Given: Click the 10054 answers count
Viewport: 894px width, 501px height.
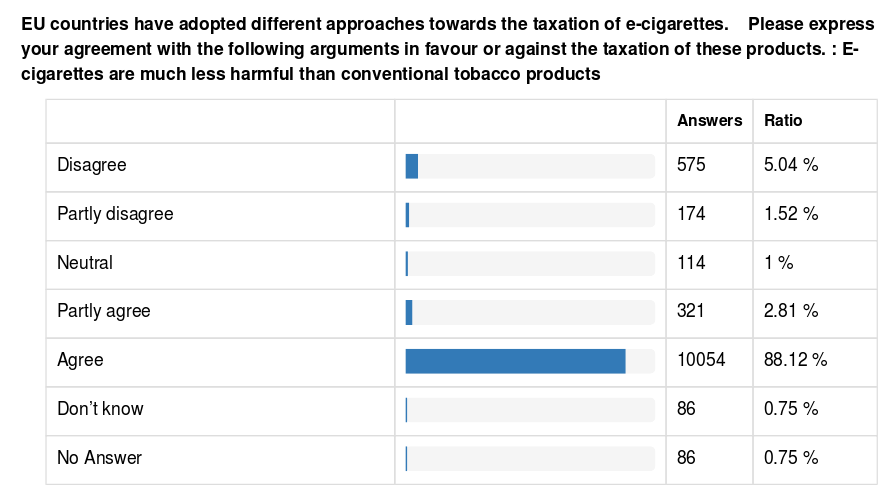Looking at the screenshot, I should [x=701, y=360].
